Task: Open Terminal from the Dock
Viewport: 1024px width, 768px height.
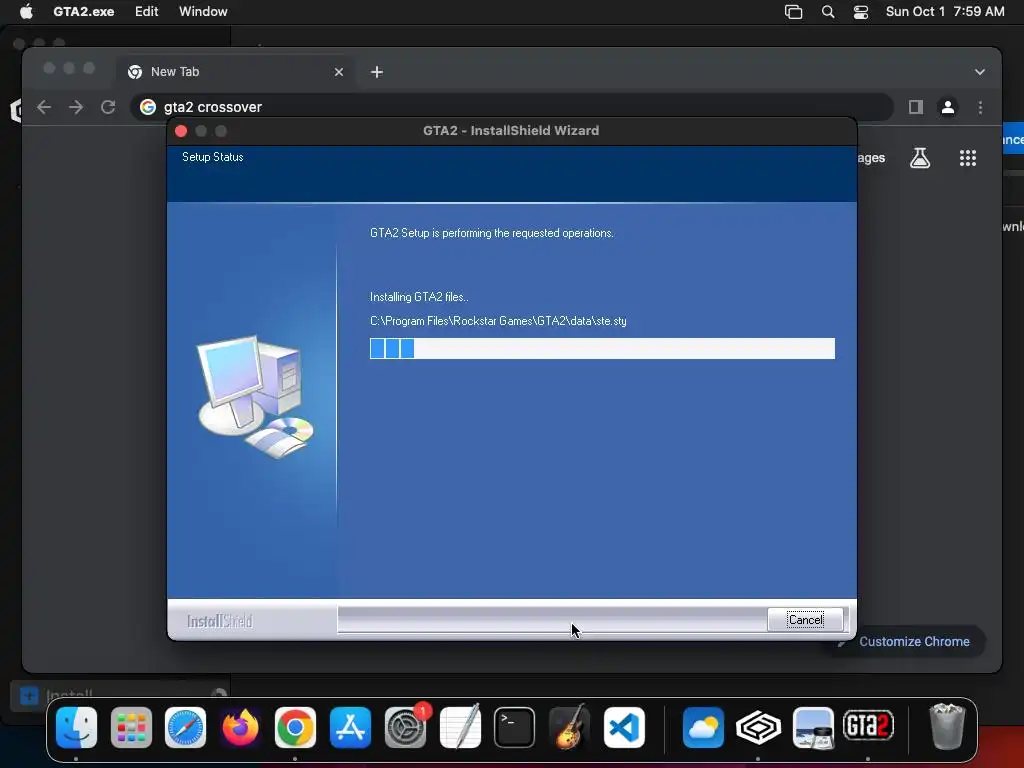Action: click(x=515, y=727)
